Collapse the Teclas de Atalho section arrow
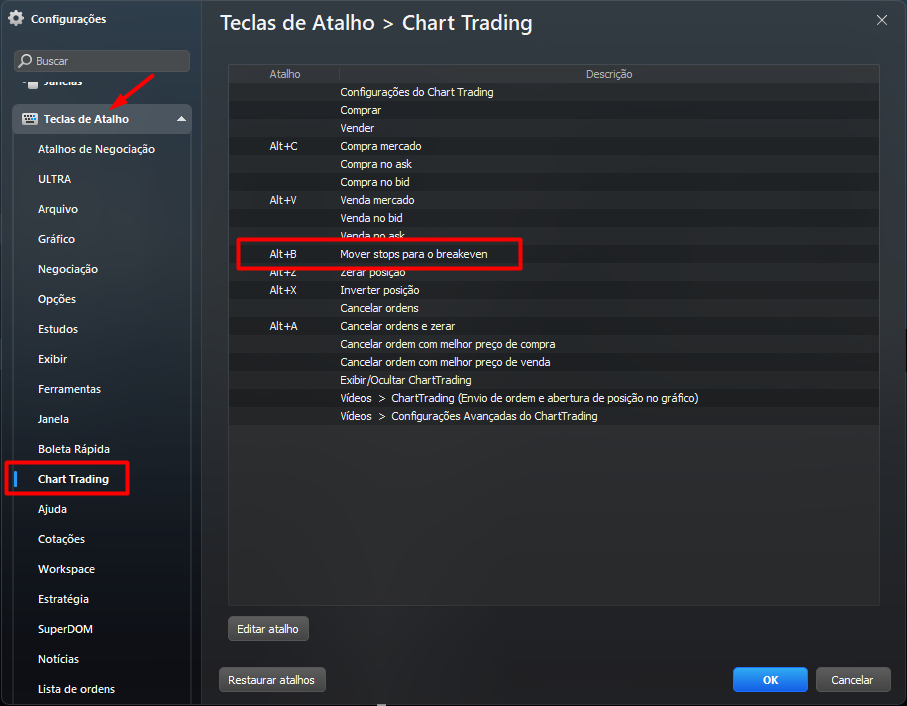The height and width of the screenshot is (706, 907). point(181,119)
